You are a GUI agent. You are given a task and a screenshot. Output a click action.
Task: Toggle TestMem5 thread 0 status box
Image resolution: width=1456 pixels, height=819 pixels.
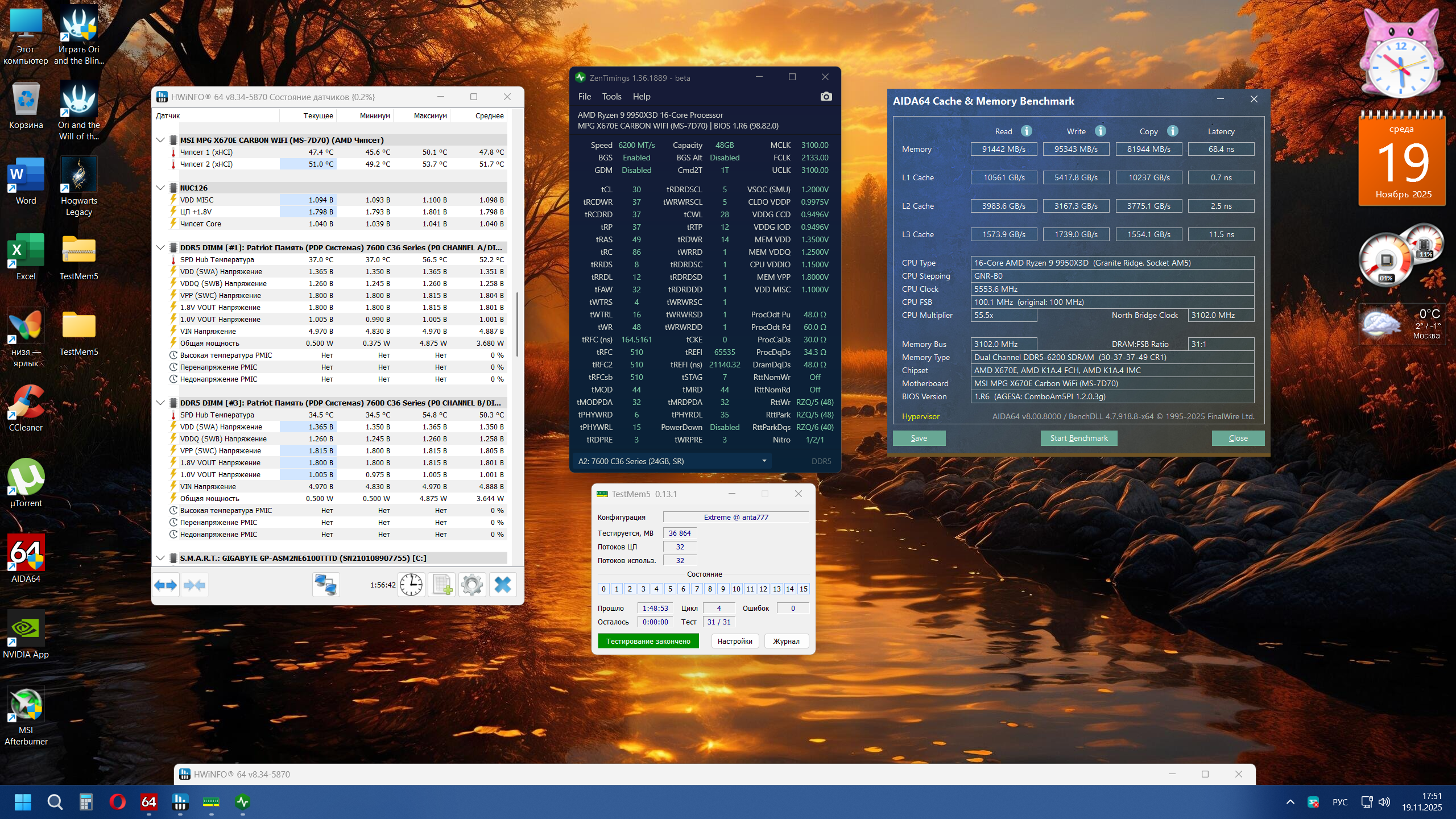click(603, 589)
